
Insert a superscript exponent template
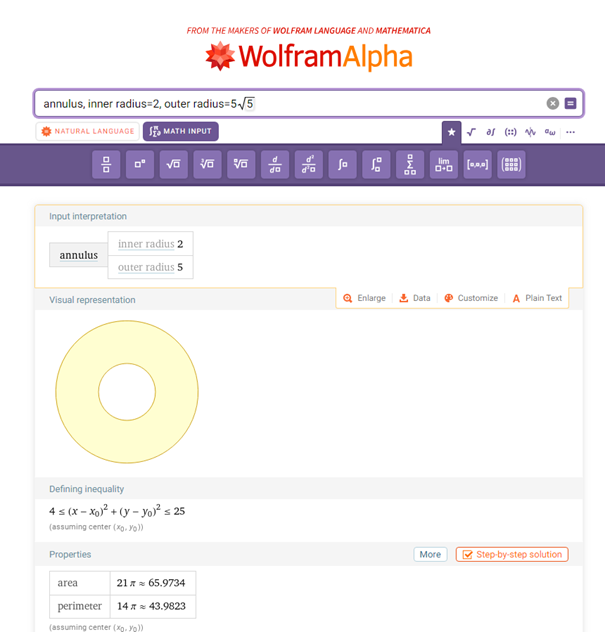point(140,164)
